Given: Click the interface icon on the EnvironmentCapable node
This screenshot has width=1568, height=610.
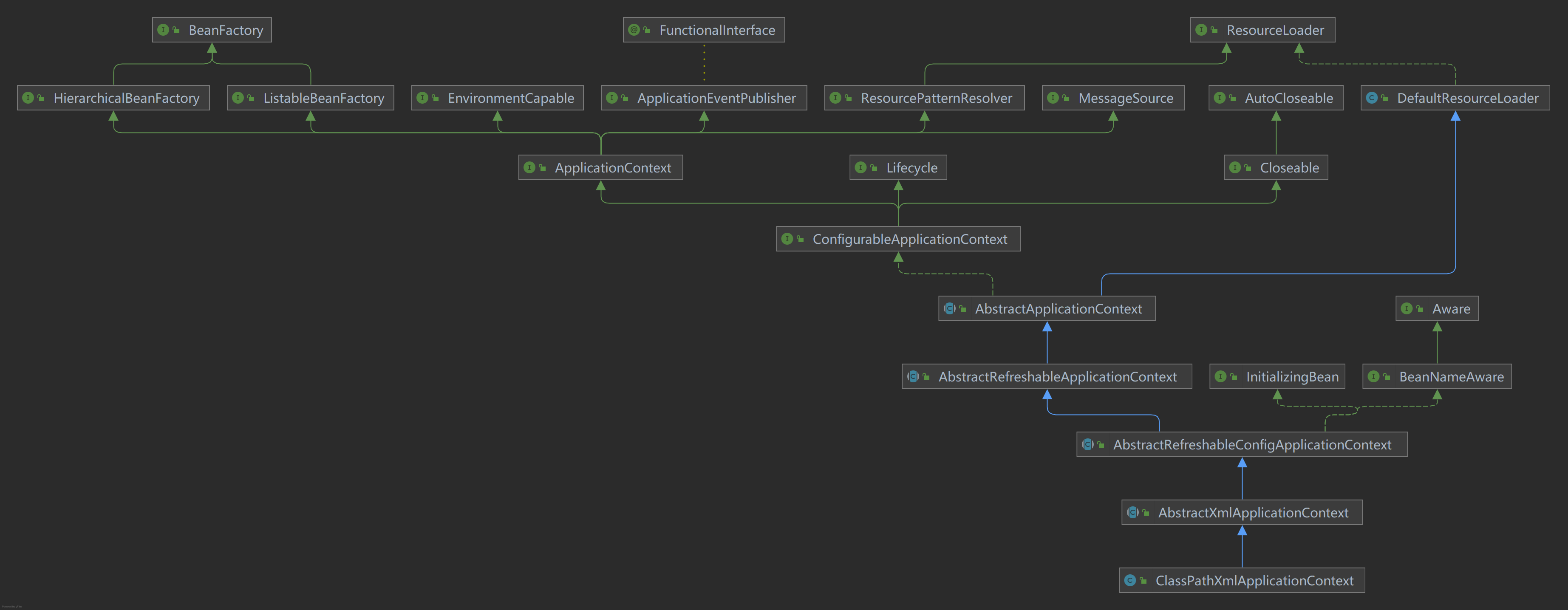Looking at the screenshot, I should 422,98.
